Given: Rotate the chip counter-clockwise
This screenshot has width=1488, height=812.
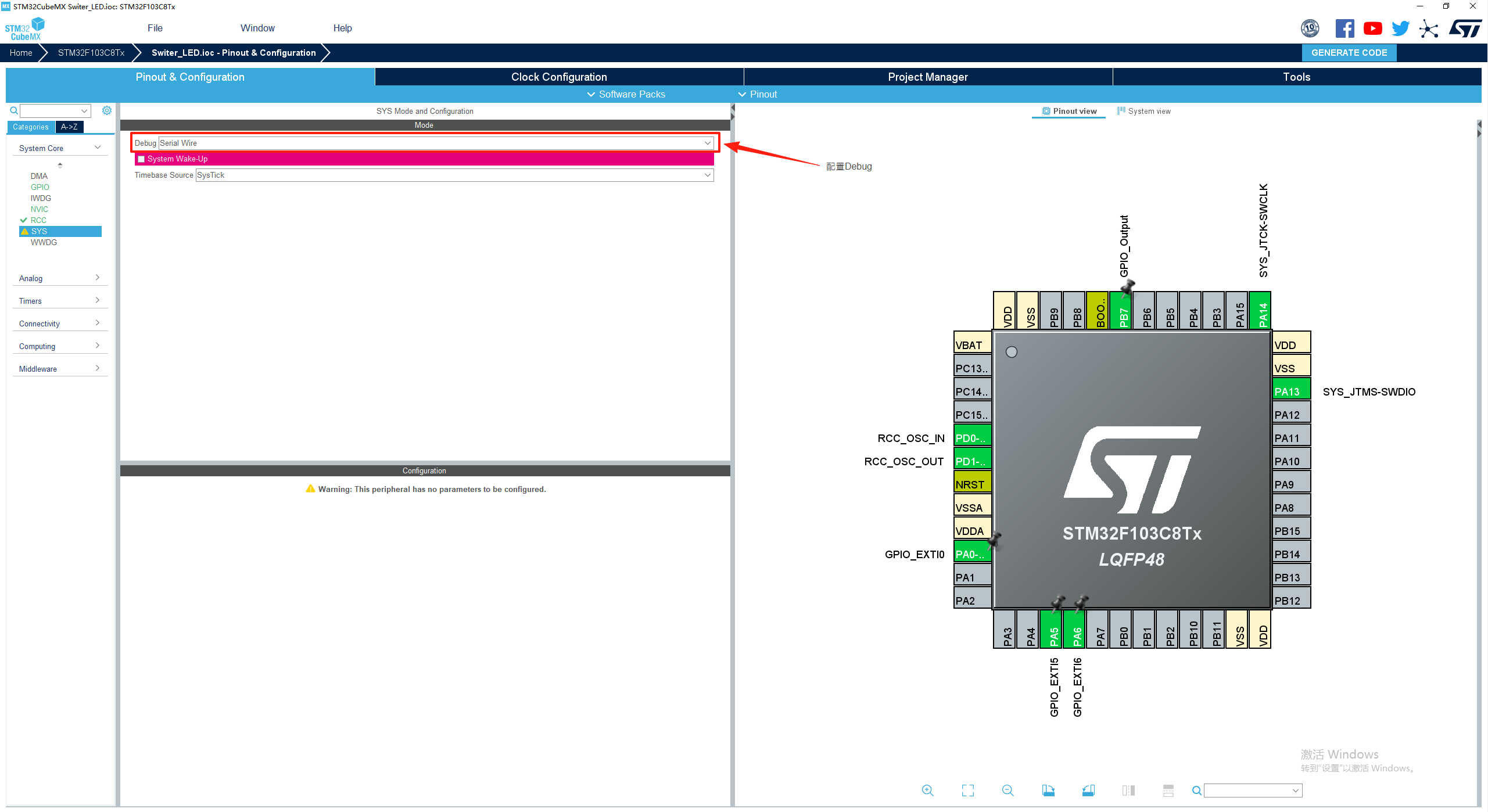Looking at the screenshot, I should 1088,791.
